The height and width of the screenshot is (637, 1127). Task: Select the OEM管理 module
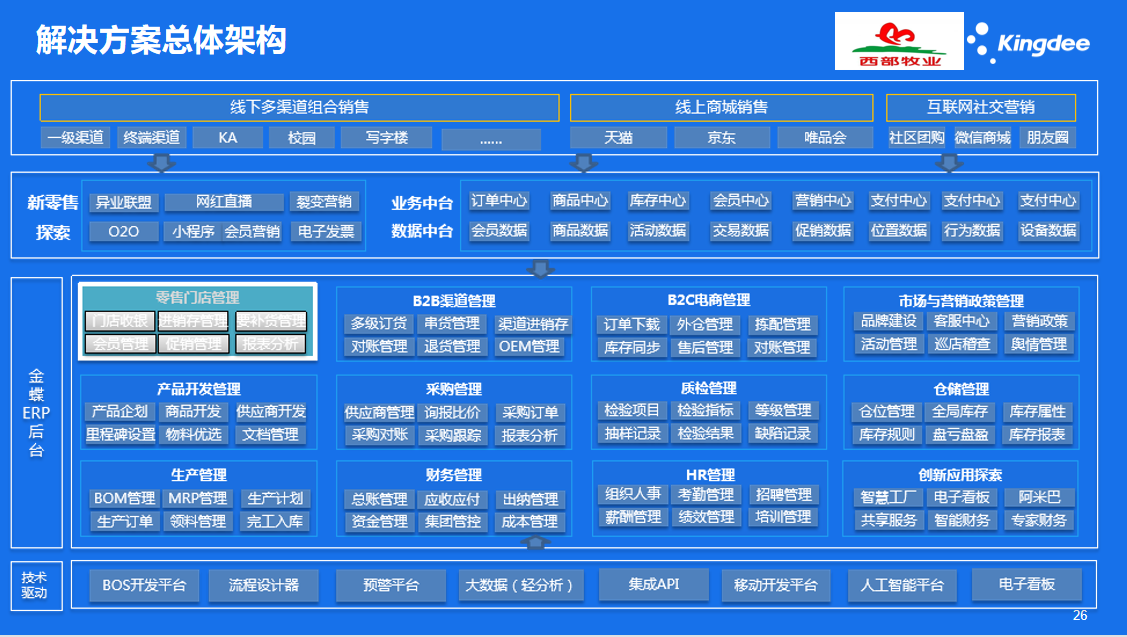530,347
